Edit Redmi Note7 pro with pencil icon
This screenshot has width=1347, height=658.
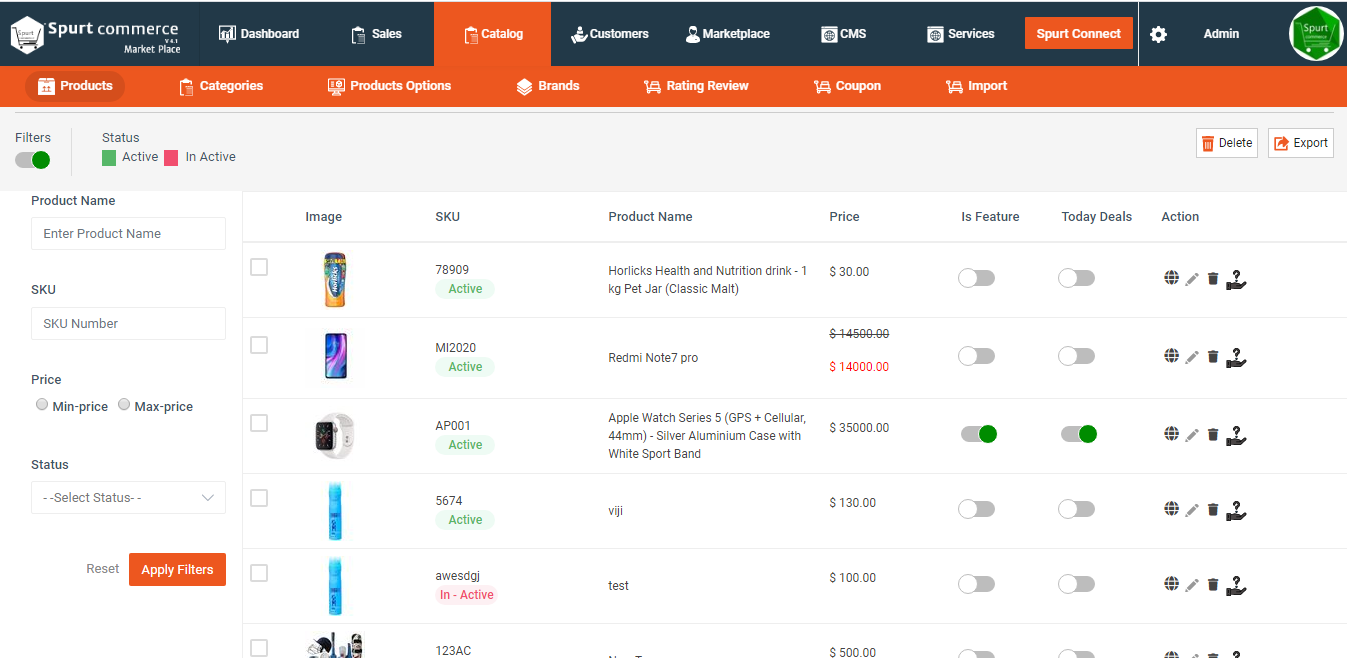click(x=1192, y=357)
